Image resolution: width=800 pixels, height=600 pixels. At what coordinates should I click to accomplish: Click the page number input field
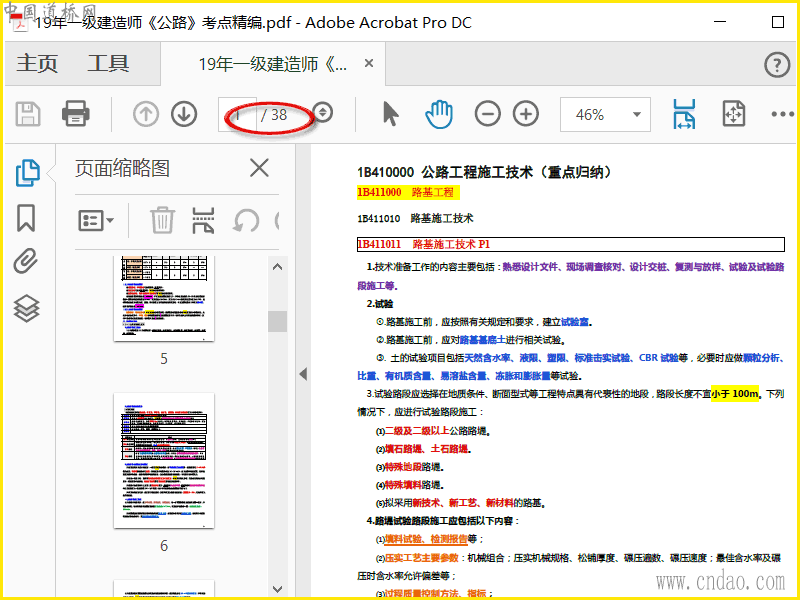237,114
